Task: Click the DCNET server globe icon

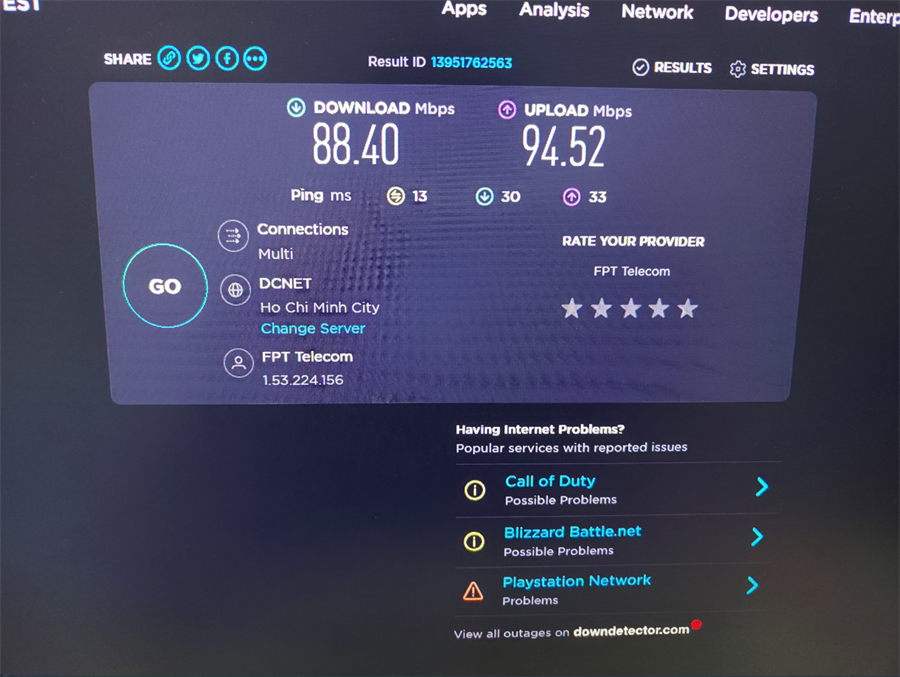Action: (235, 290)
